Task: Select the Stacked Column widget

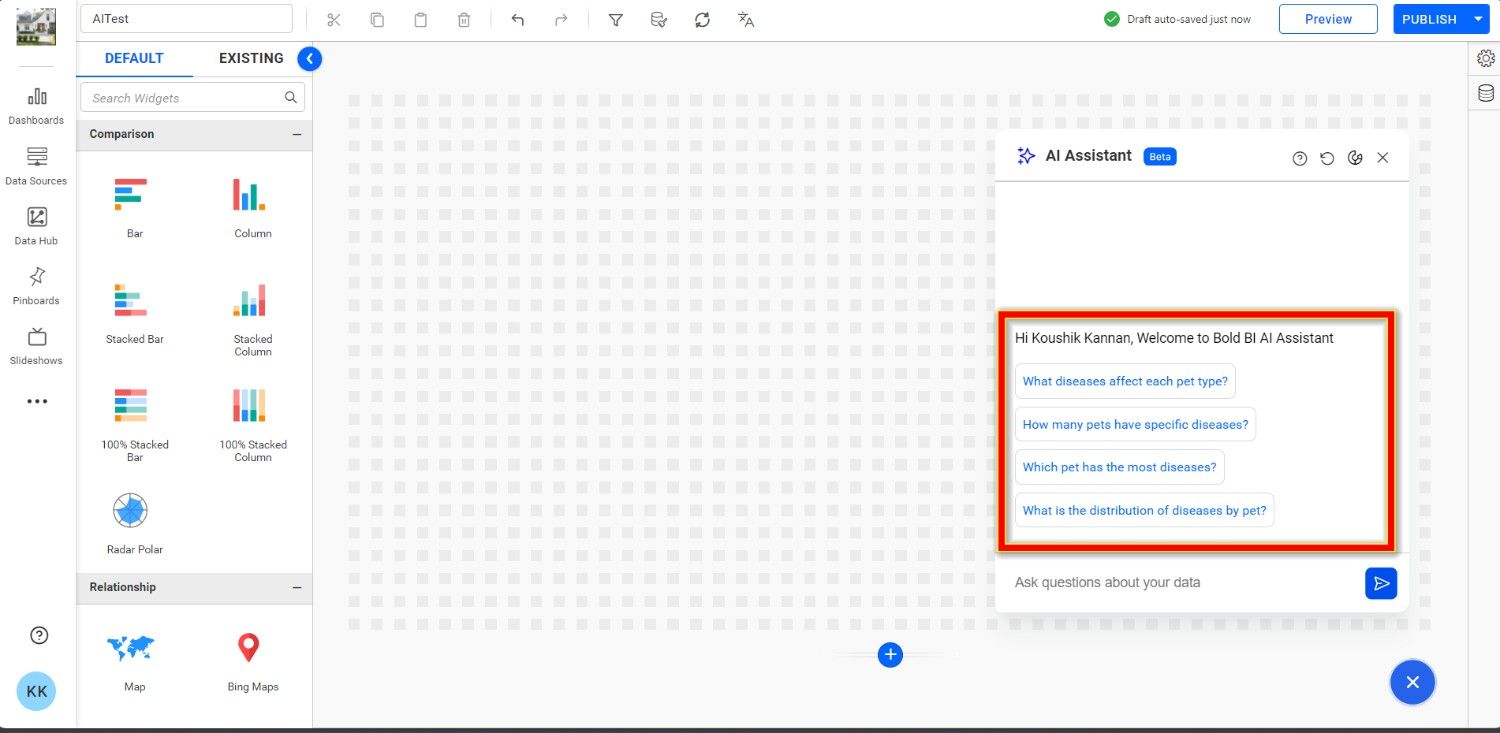Action: pos(252,319)
